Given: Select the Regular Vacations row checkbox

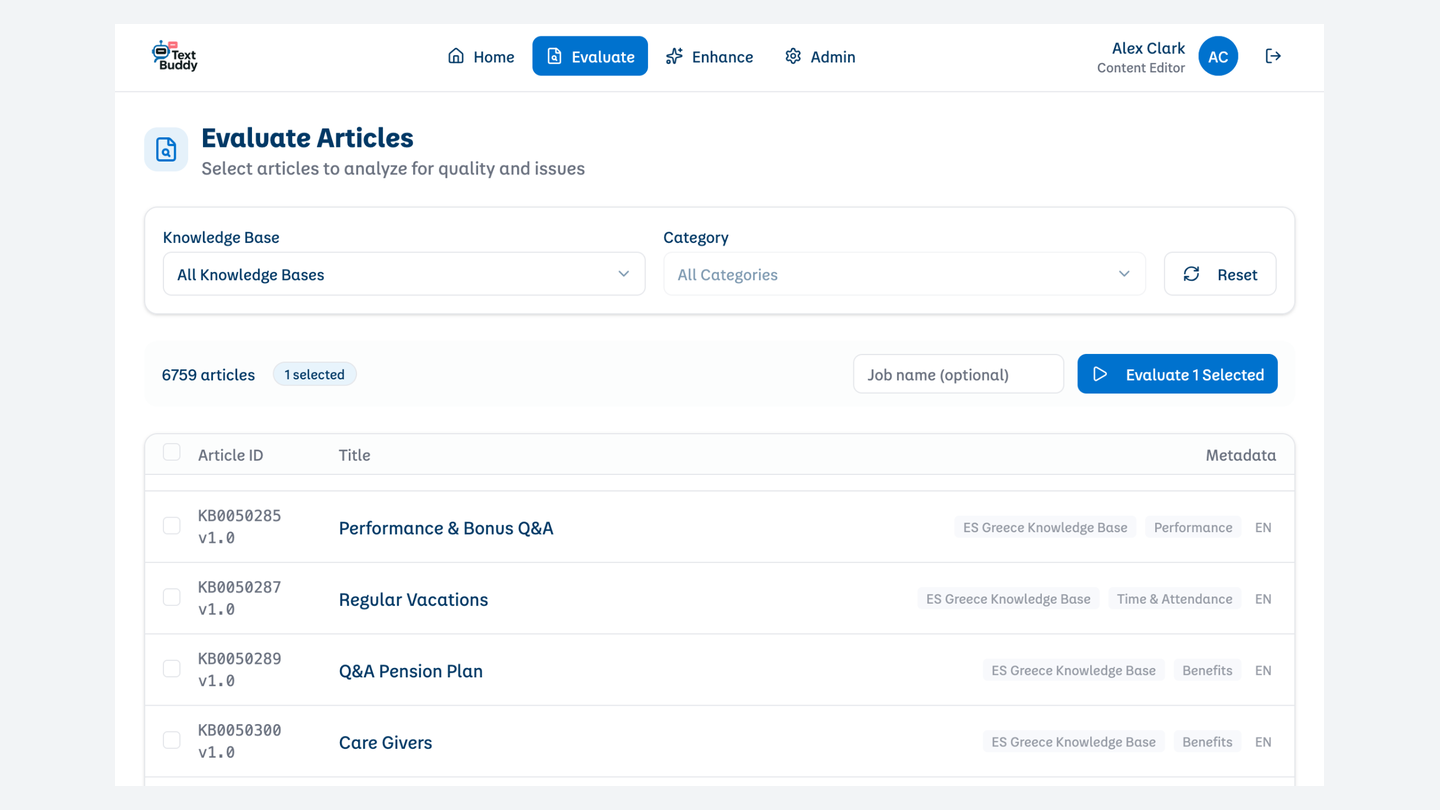Looking at the screenshot, I should tap(172, 597).
